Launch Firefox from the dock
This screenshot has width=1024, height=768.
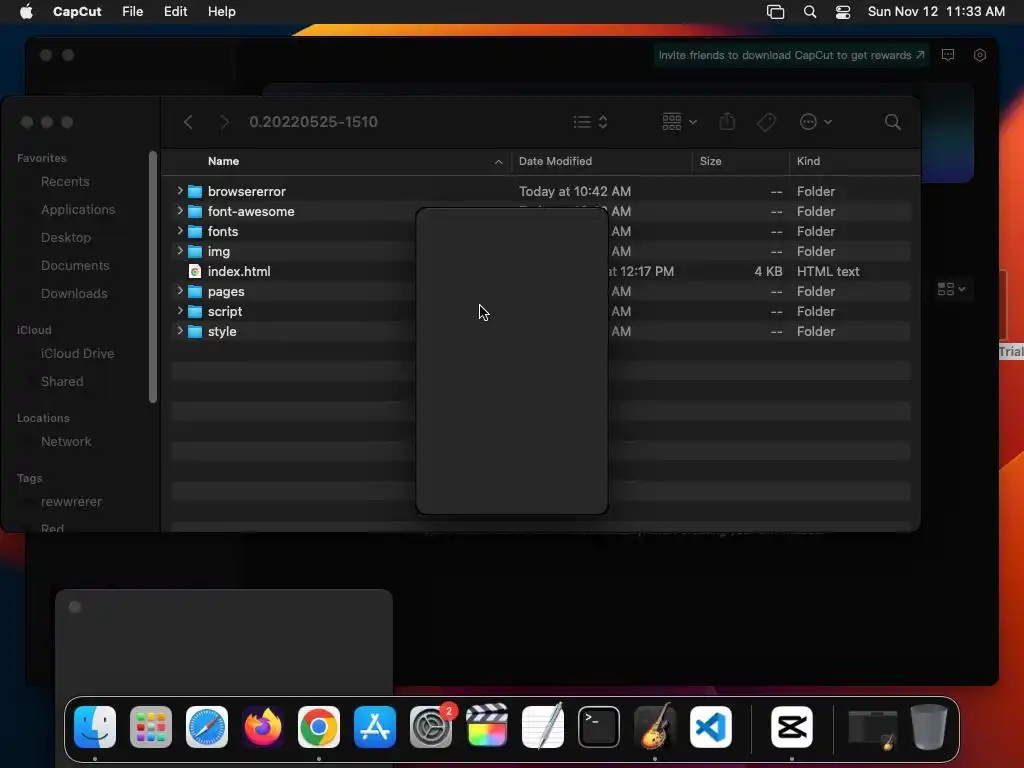pos(263,727)
